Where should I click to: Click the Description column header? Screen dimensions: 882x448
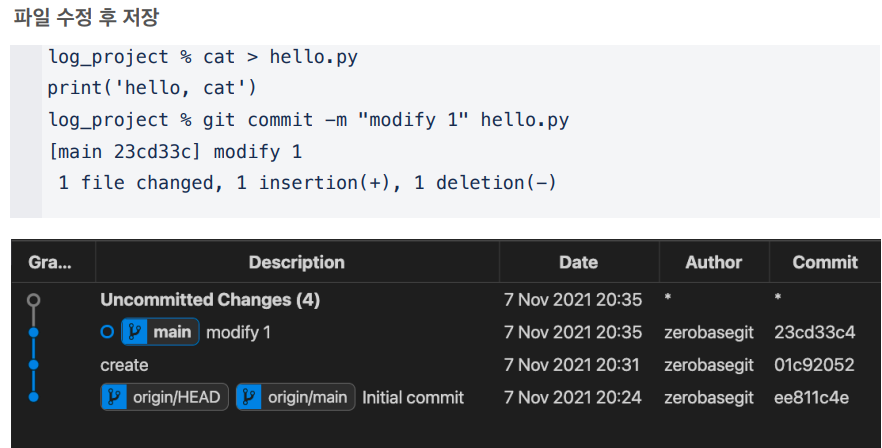pos(297,262)
